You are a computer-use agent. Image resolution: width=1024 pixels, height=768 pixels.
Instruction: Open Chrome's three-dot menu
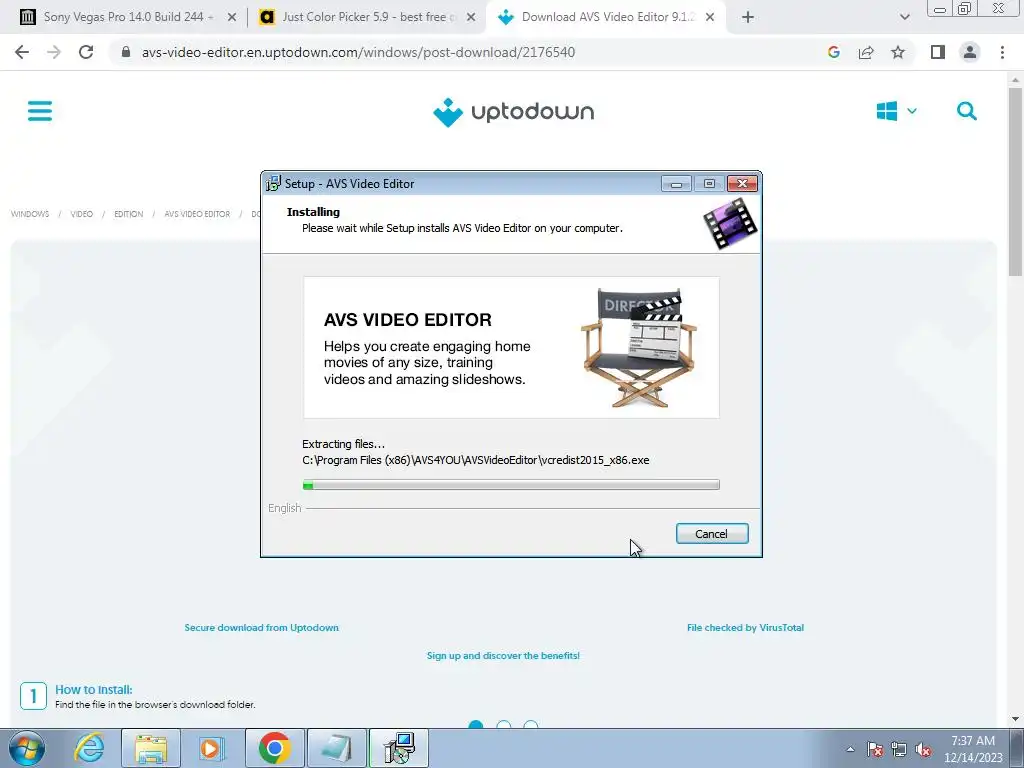click(1002, 52)
